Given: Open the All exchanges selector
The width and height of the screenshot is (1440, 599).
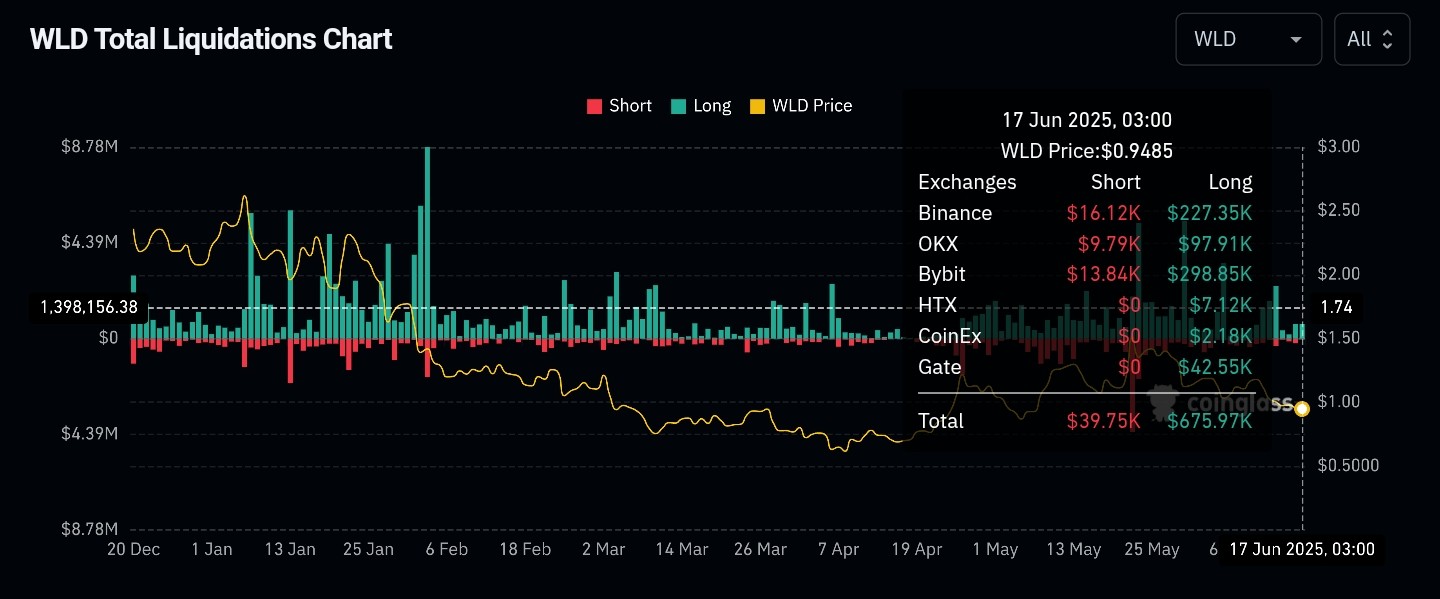Looking at the screenshot, I should (x=1372, y=39).
